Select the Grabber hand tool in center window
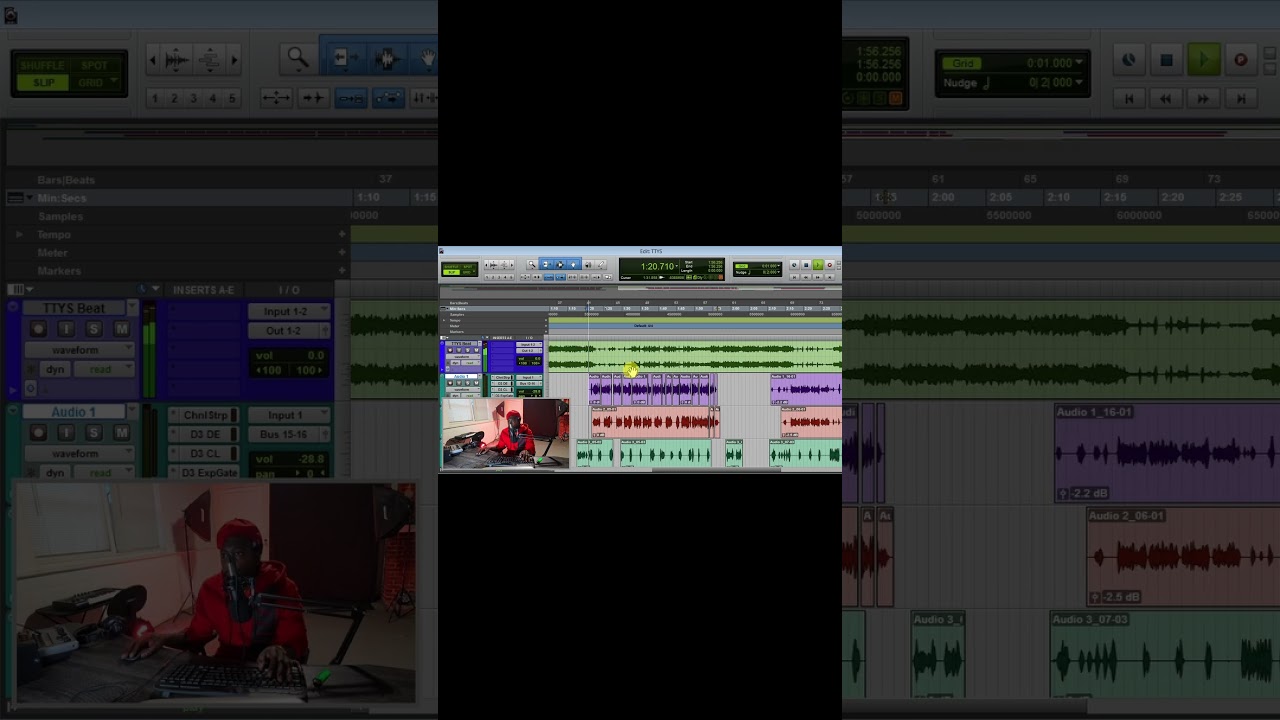 [574, 265]
